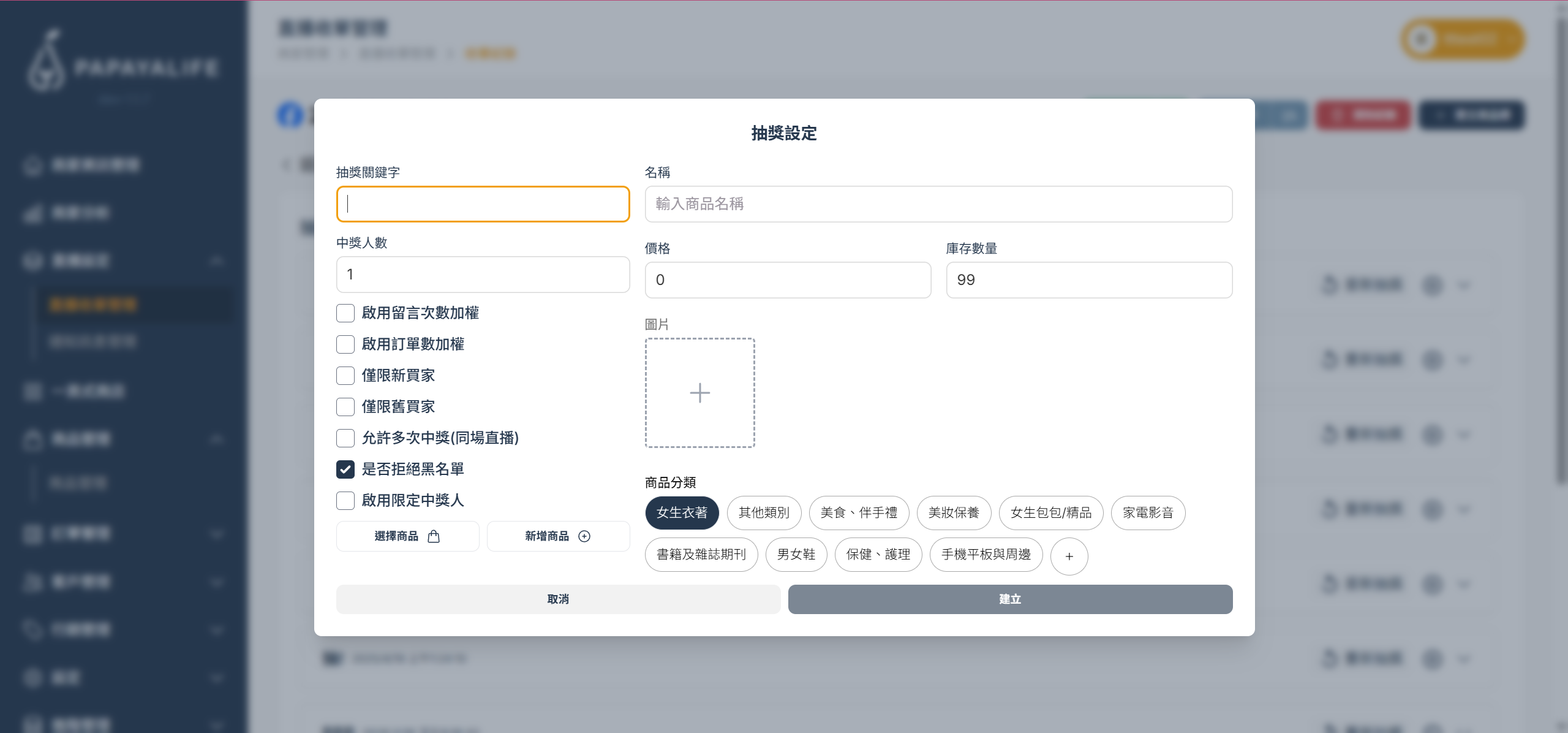Click the round + chip to add another category

point(1069,556)
